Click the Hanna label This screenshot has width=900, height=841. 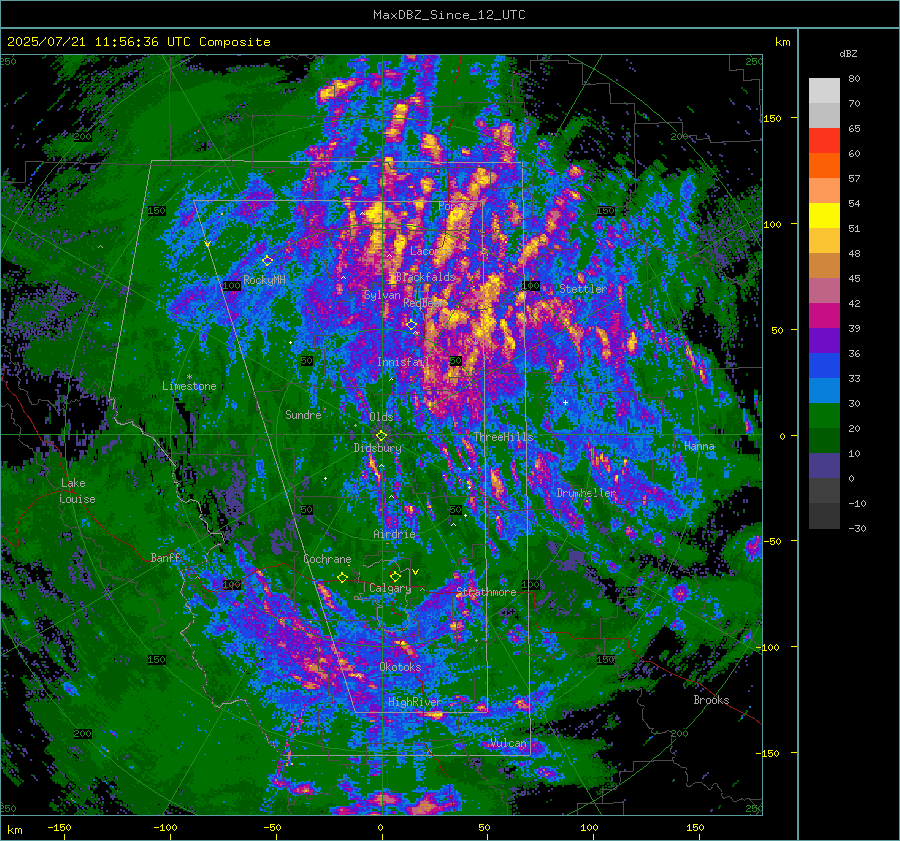coord(699,446)
